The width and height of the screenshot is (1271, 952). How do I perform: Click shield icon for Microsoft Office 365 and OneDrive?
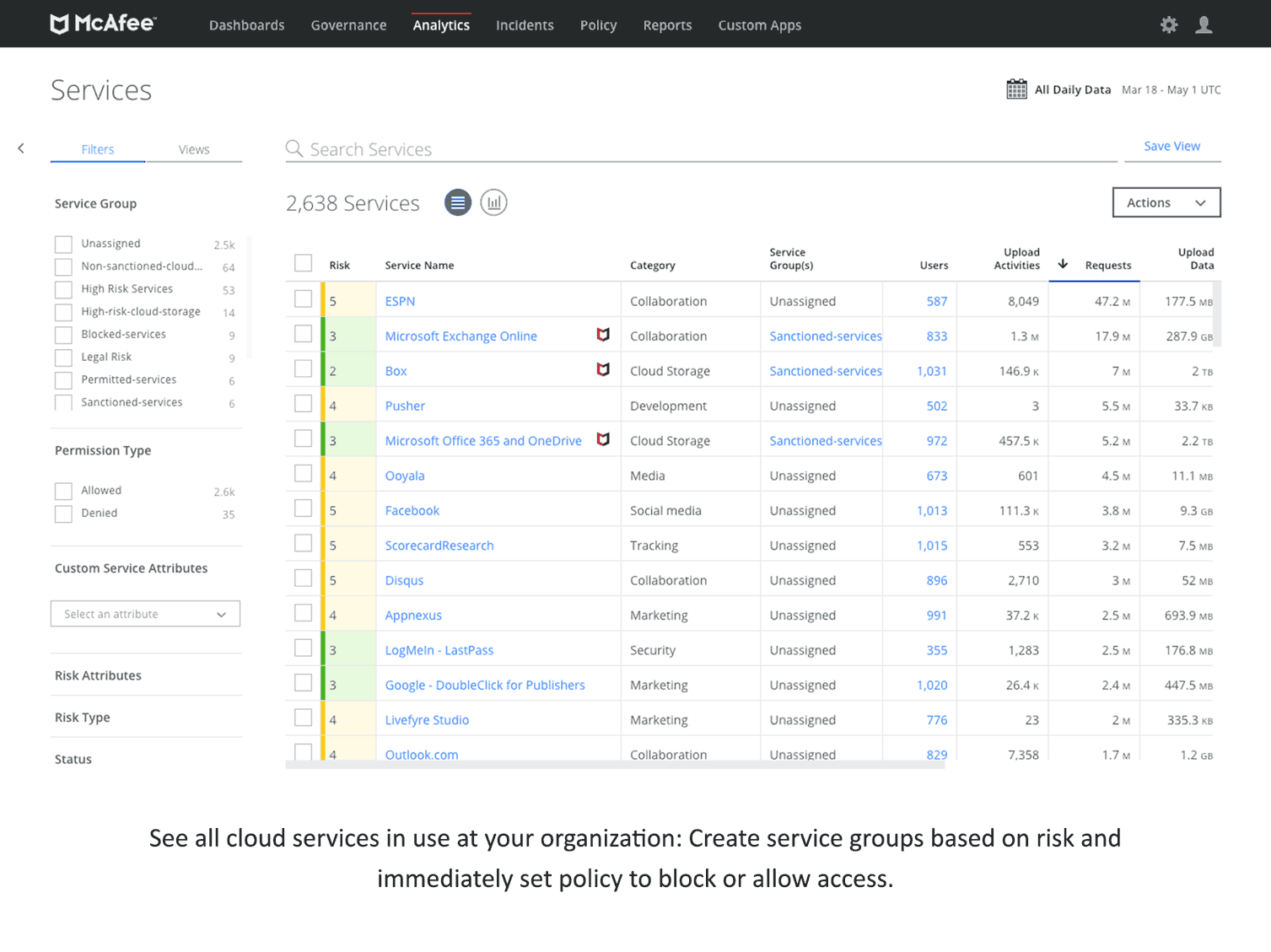(x=603, y=439)
